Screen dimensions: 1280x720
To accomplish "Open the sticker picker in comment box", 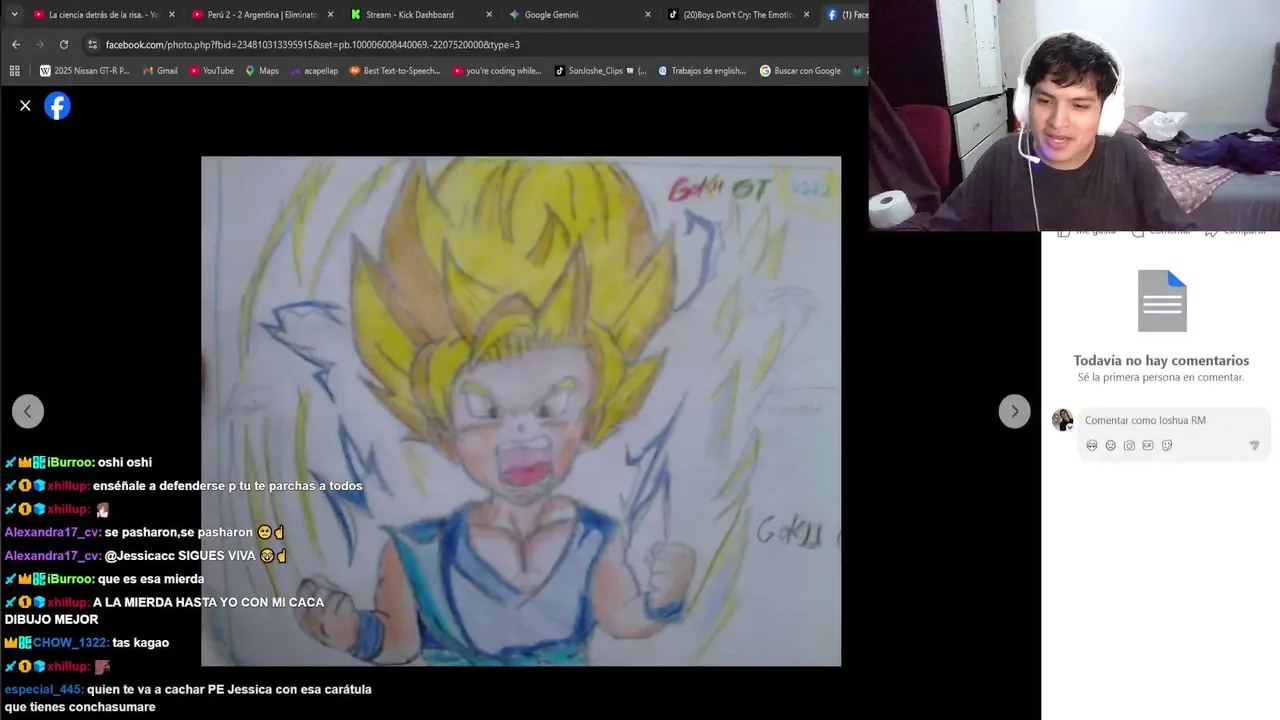I will pyautogui.click(x=1167, y=446).
